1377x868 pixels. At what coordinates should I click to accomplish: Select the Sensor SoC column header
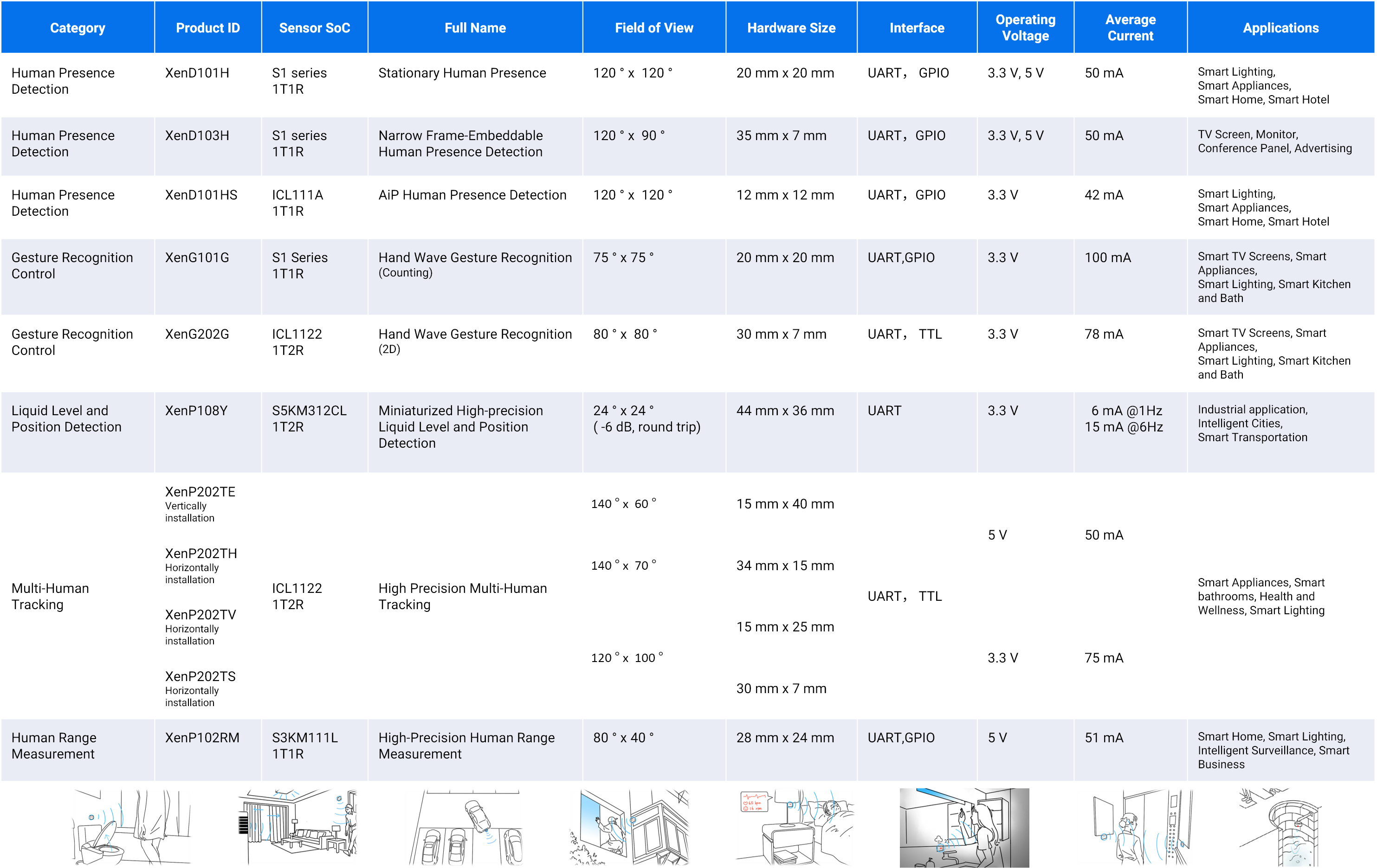point(314,27)
